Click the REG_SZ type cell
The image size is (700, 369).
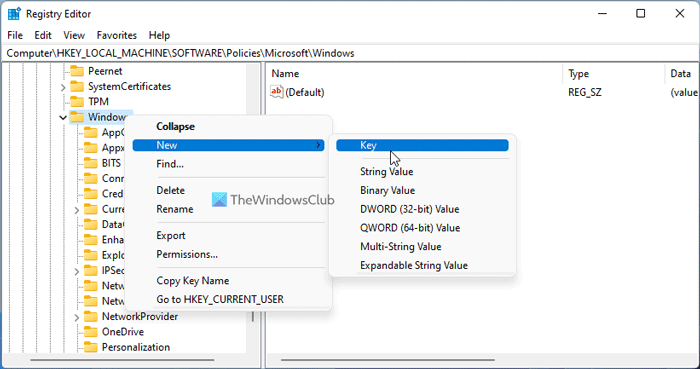point(585,92)
